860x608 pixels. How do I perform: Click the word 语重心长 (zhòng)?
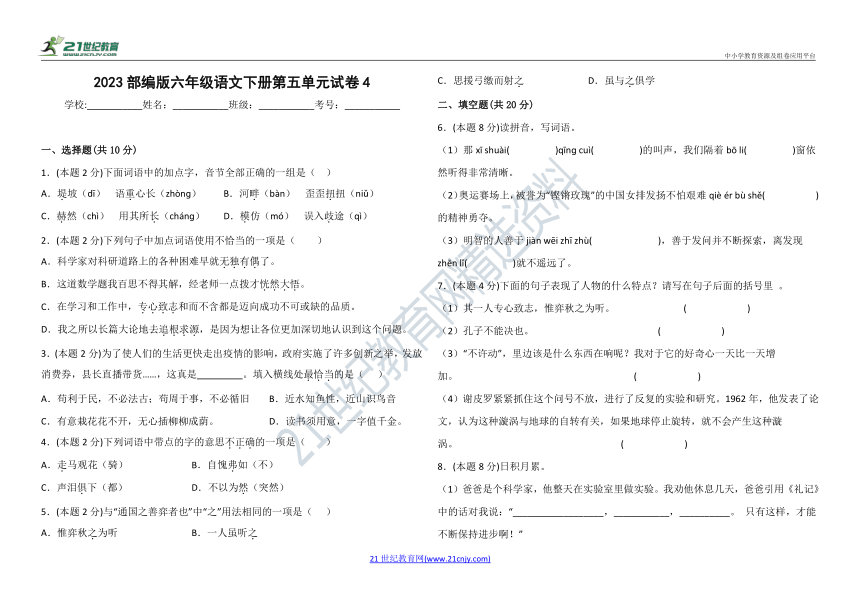pyautogui.click(x=156, y=194)
